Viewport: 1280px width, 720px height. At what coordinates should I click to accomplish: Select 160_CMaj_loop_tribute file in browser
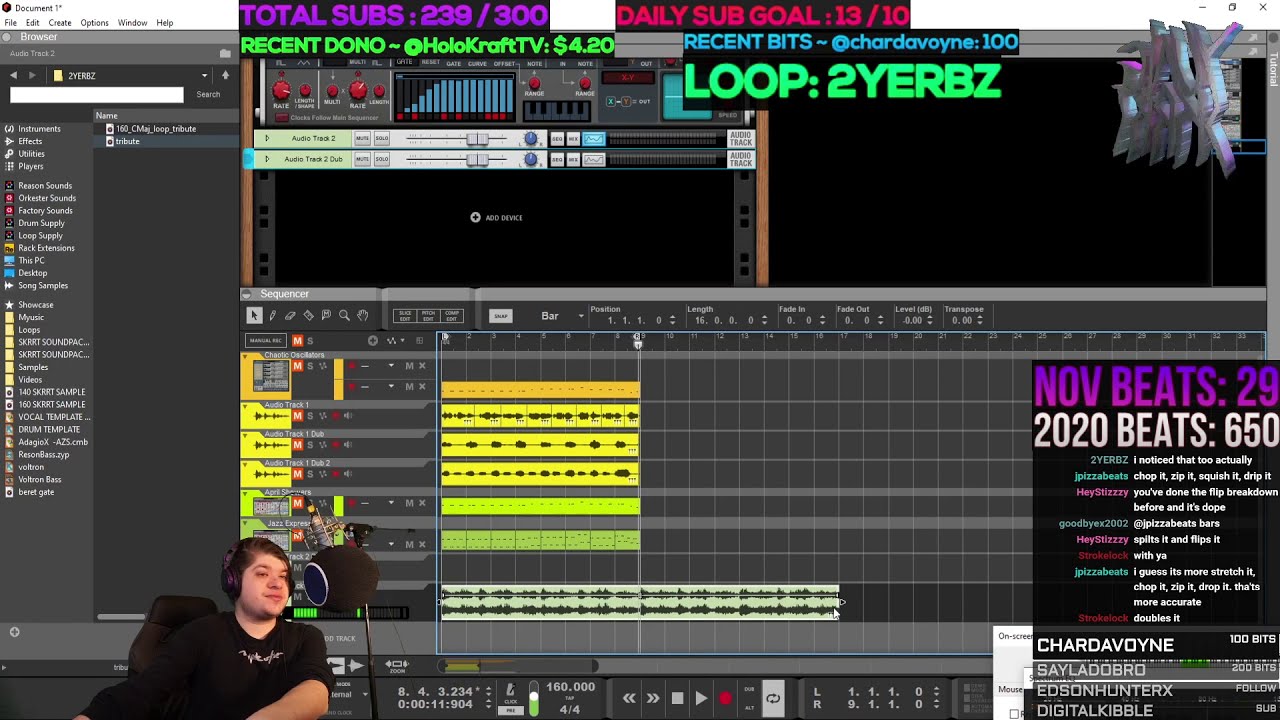click(155, 129)
